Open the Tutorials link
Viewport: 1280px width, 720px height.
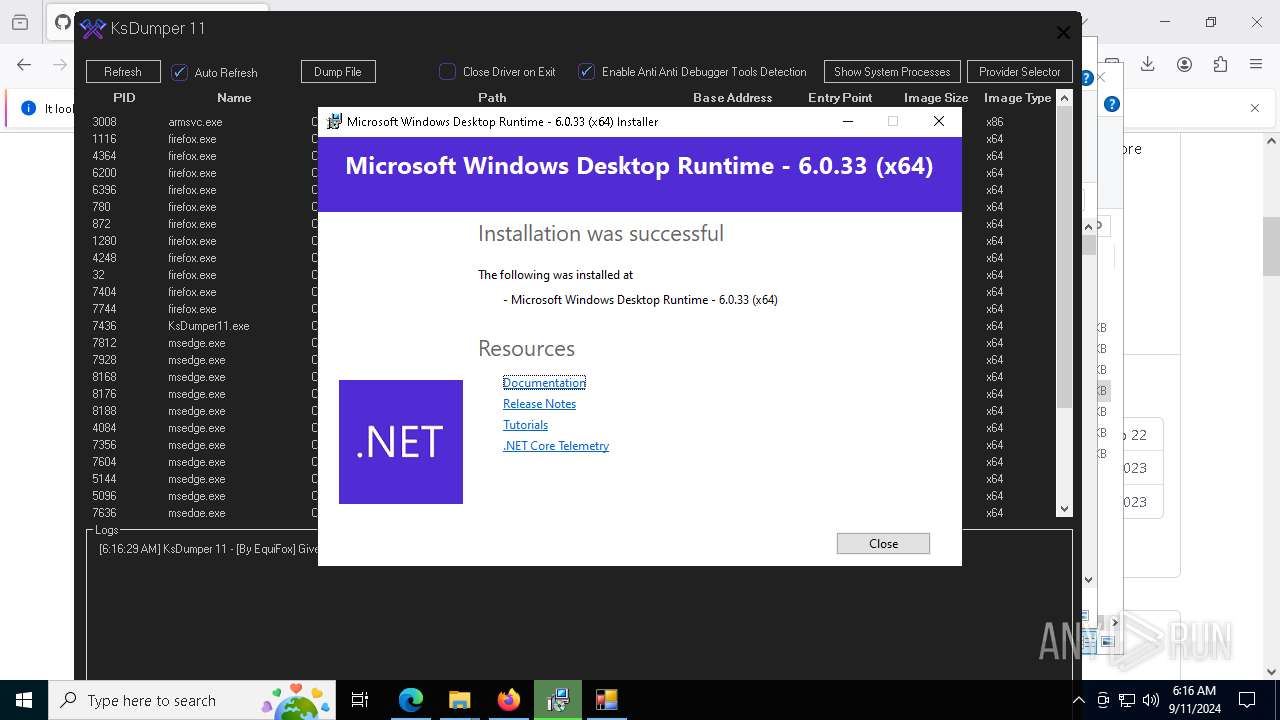click(525, 425)
